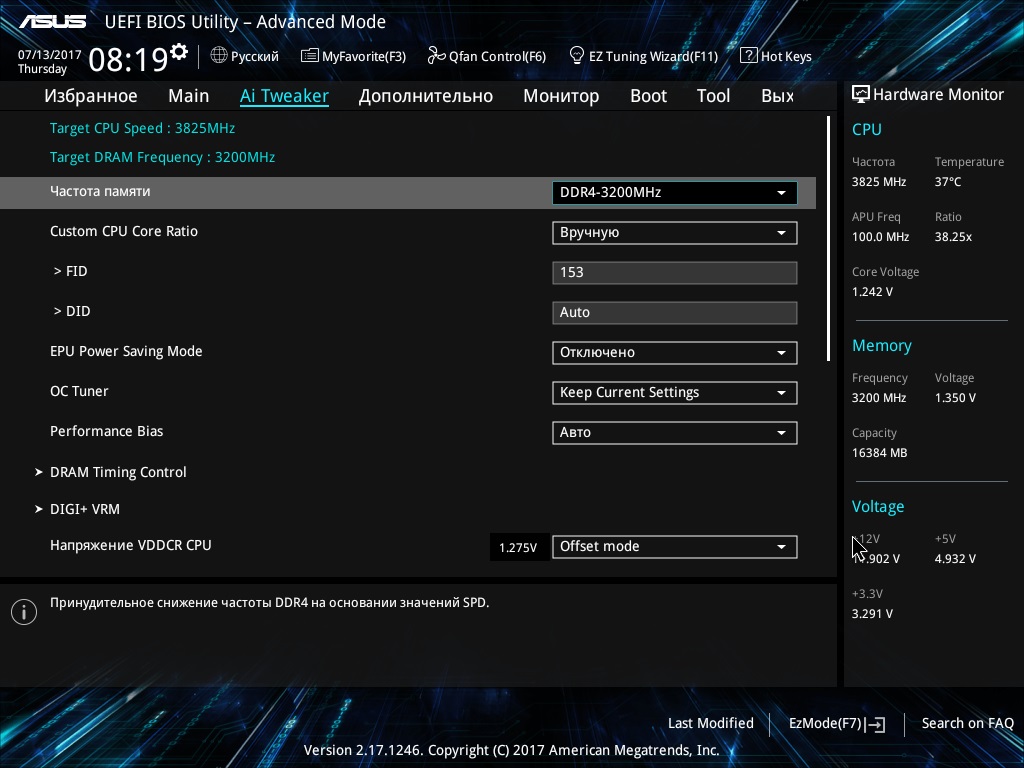Open the Tool tab
The width and height of the screenshot is (1024, 768).
[713, 96]
